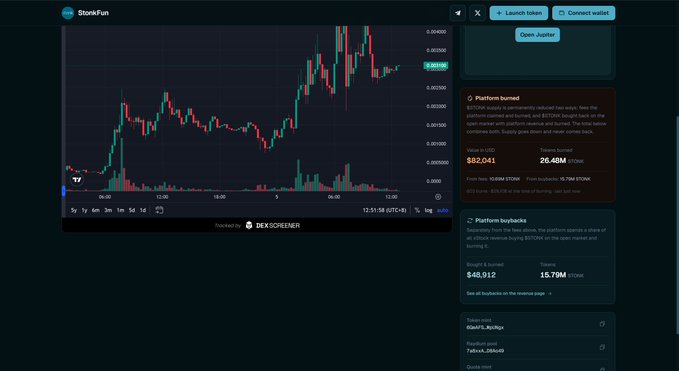Click the Platform buybacks refresh icon

(469, 220)
